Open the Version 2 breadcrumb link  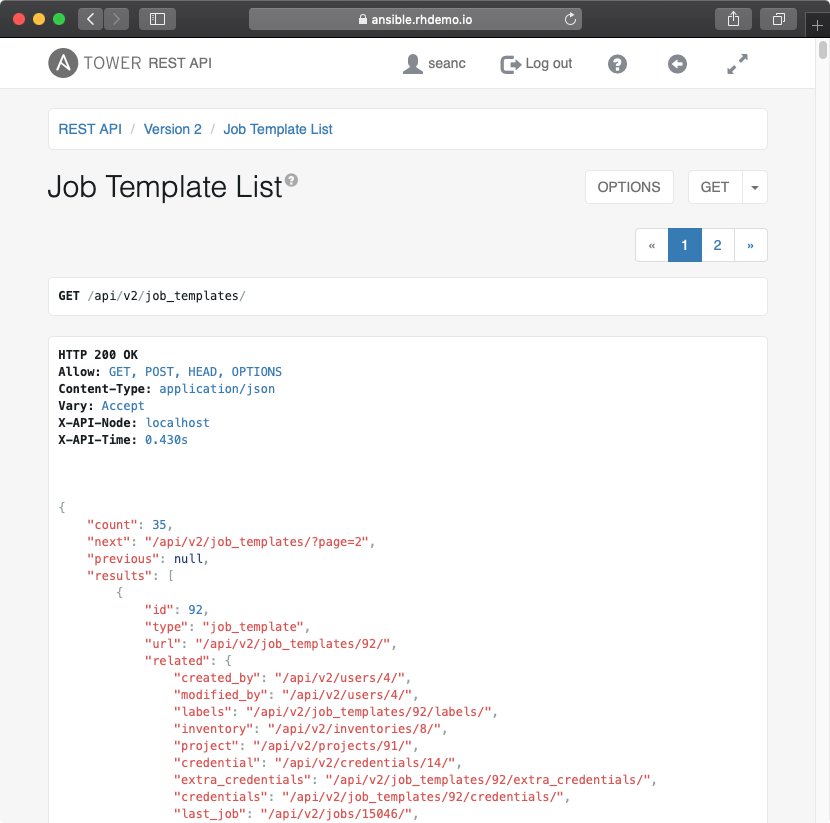coord(172,129)
